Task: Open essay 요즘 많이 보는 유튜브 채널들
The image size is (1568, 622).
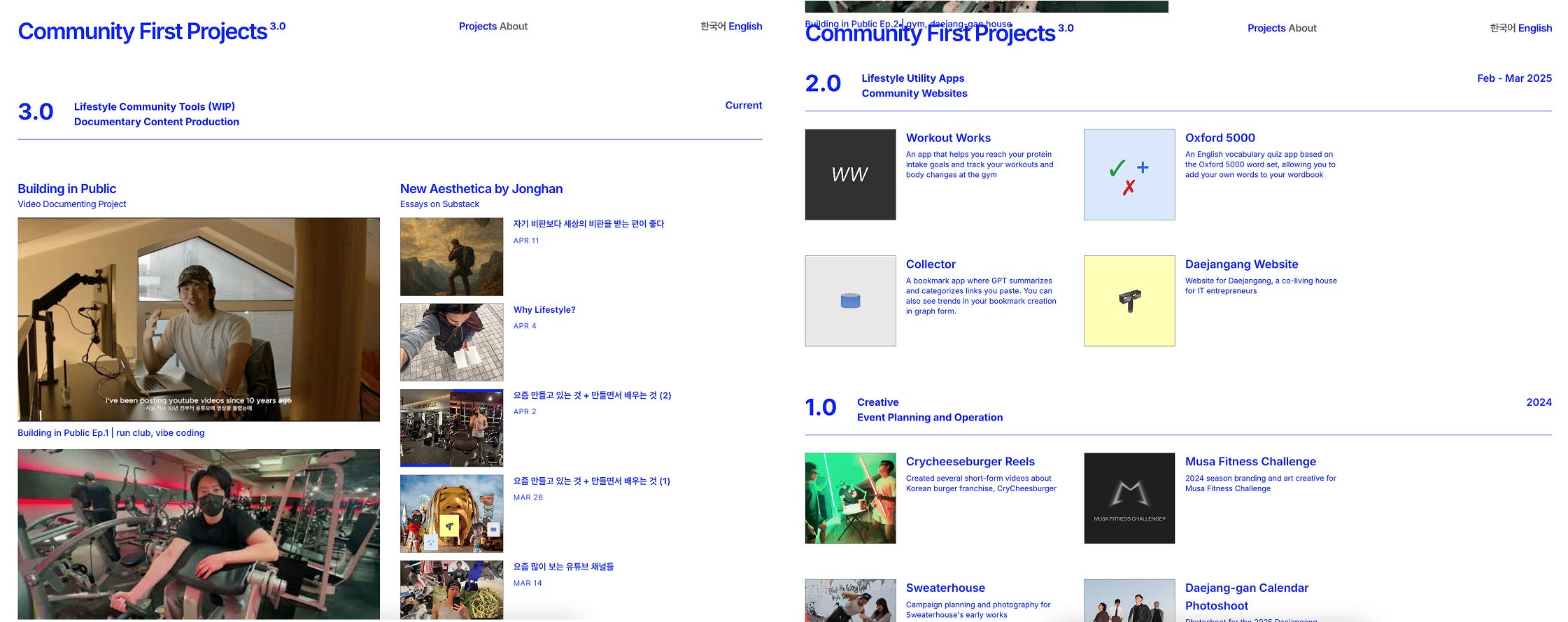Action: 563,567
